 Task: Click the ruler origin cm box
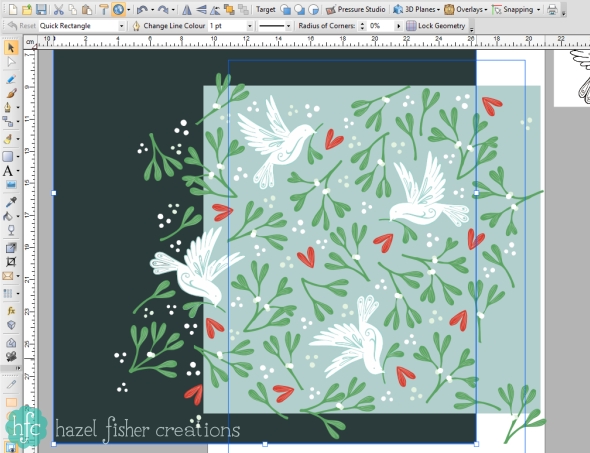point(30,41)
